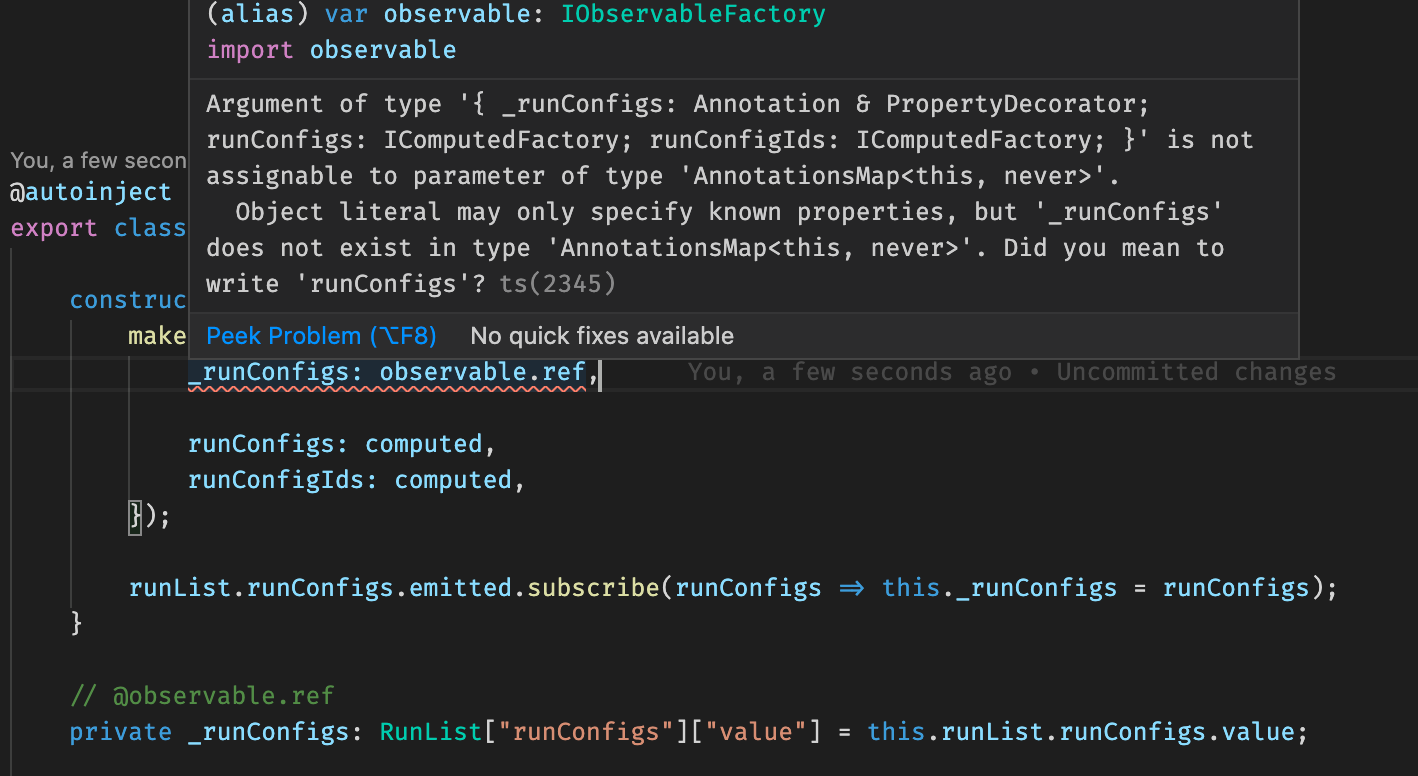Click the IObservableFactory type in the tooltip
The height and width of the screenshot is (776, 1418).
click(693, 14)
